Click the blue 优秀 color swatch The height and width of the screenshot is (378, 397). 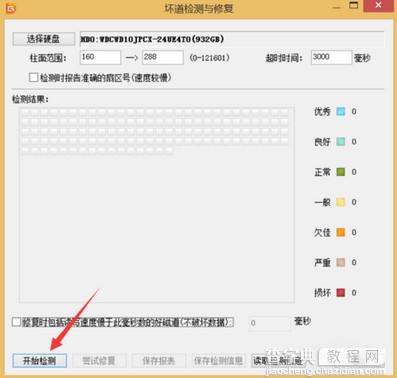point(341,111)
